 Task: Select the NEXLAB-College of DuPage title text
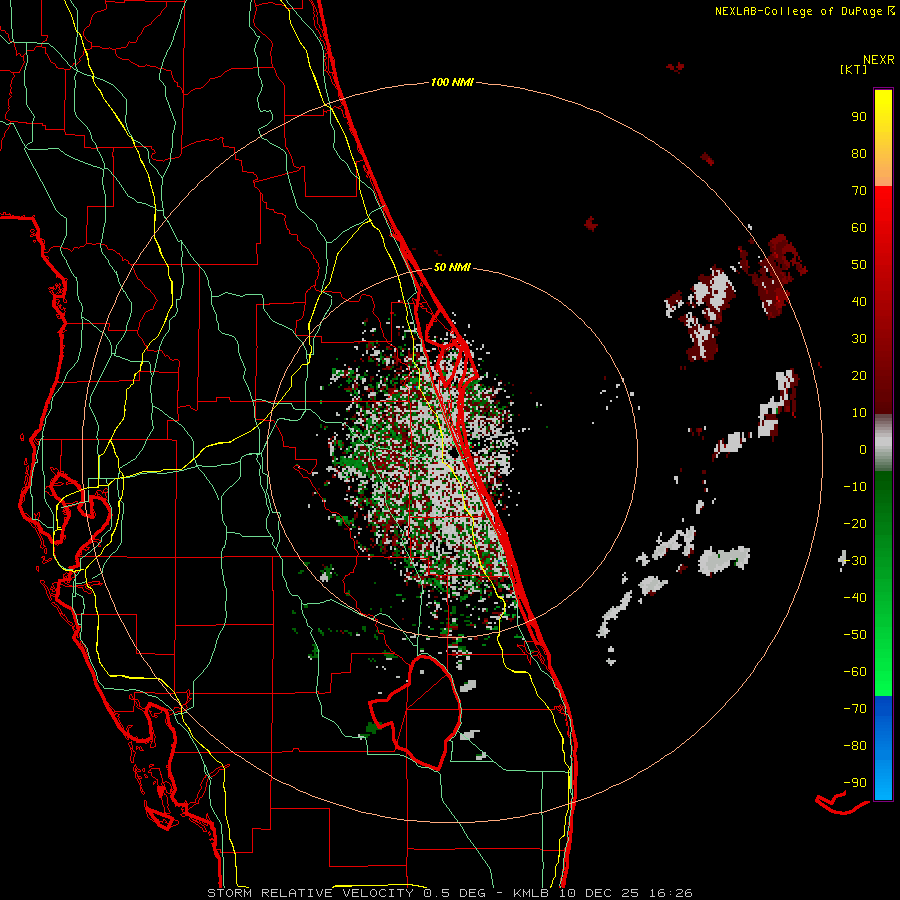pos(798,11)
